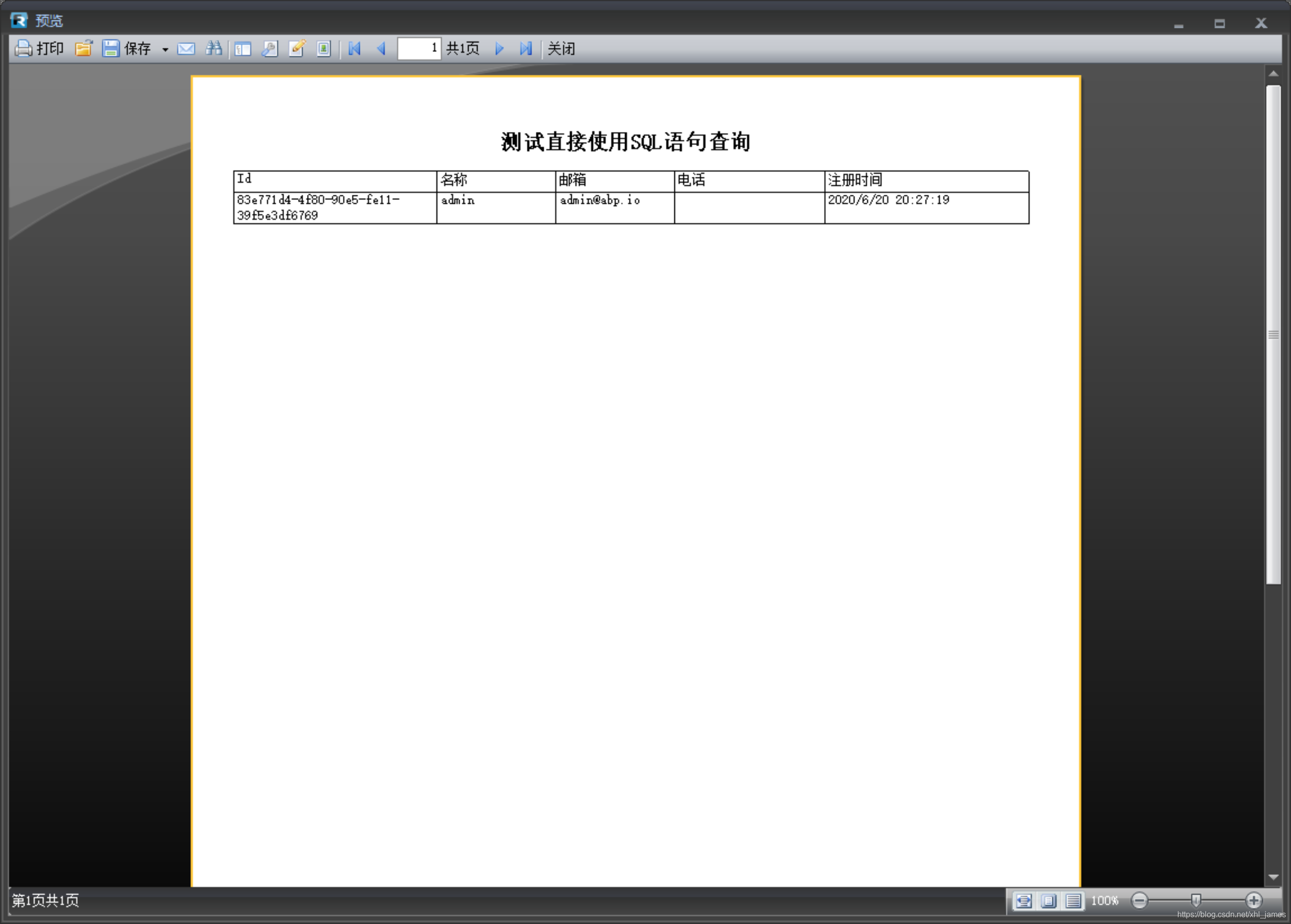Toggle fit-to-width view mode
This screenshot has width=1291, height=924.
(x=1024, y=901)
